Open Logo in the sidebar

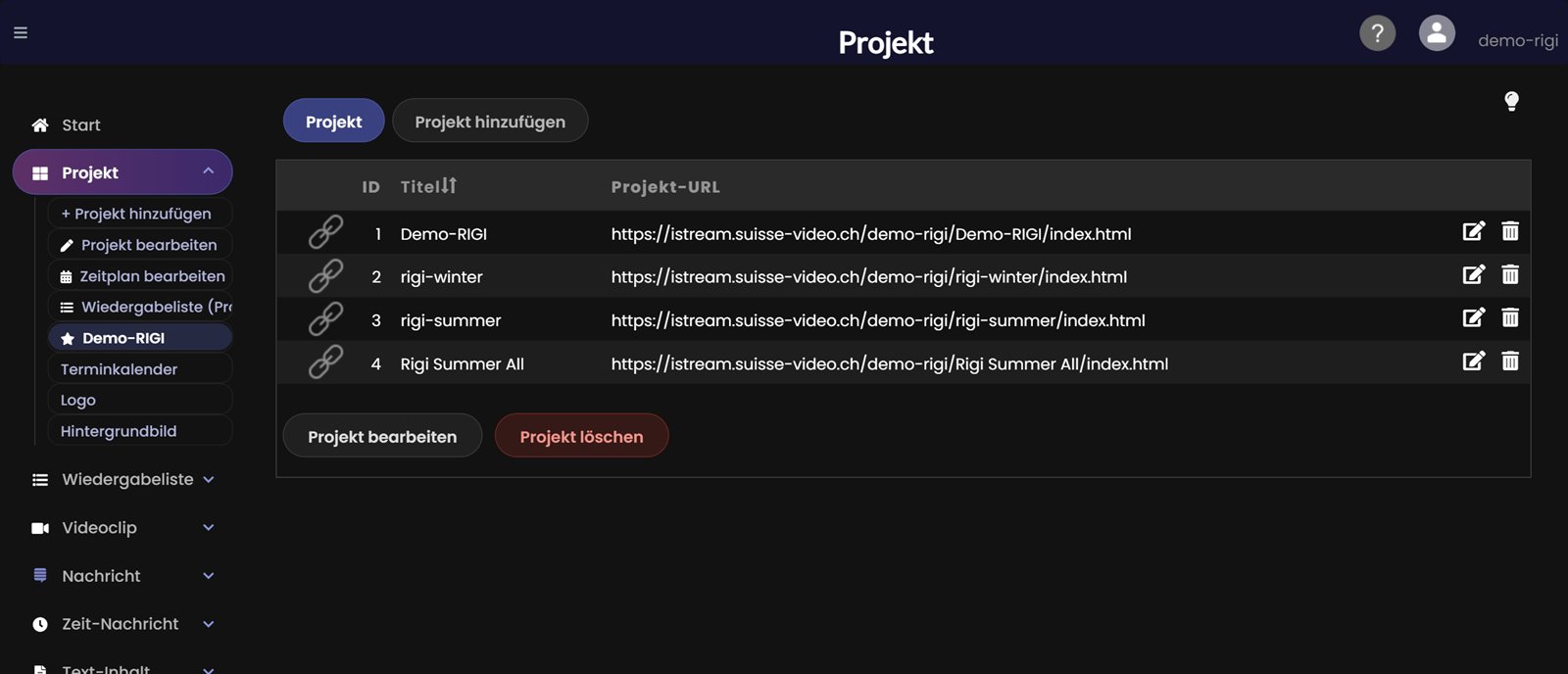click(x=140, y=400)
